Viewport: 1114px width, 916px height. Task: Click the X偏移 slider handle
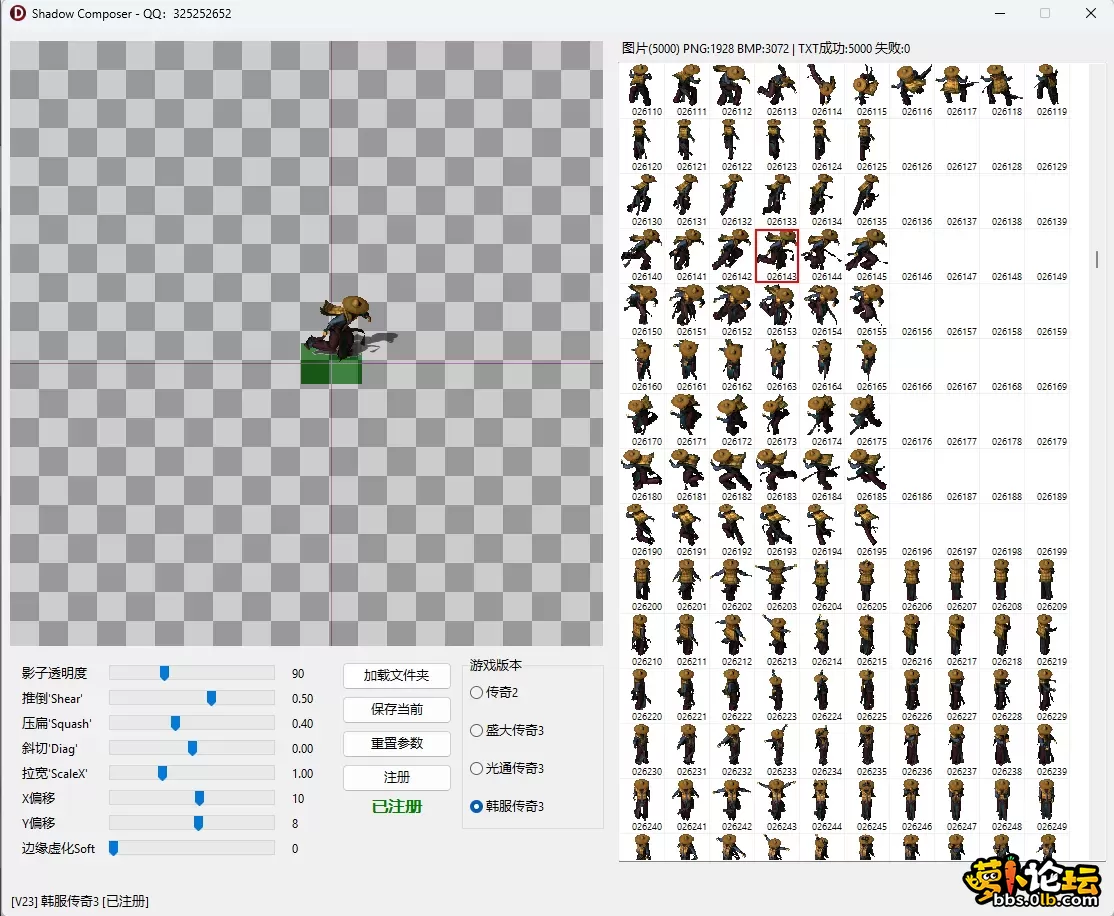tap(199, 799)
